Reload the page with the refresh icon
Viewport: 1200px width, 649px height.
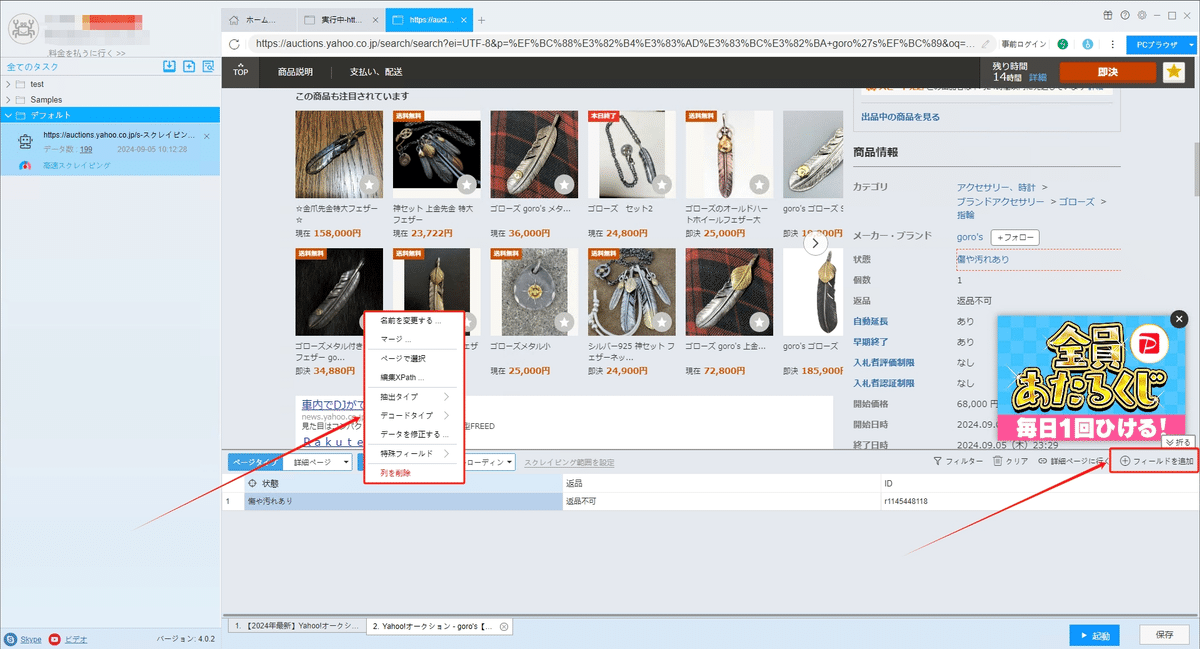pos(234,44)
